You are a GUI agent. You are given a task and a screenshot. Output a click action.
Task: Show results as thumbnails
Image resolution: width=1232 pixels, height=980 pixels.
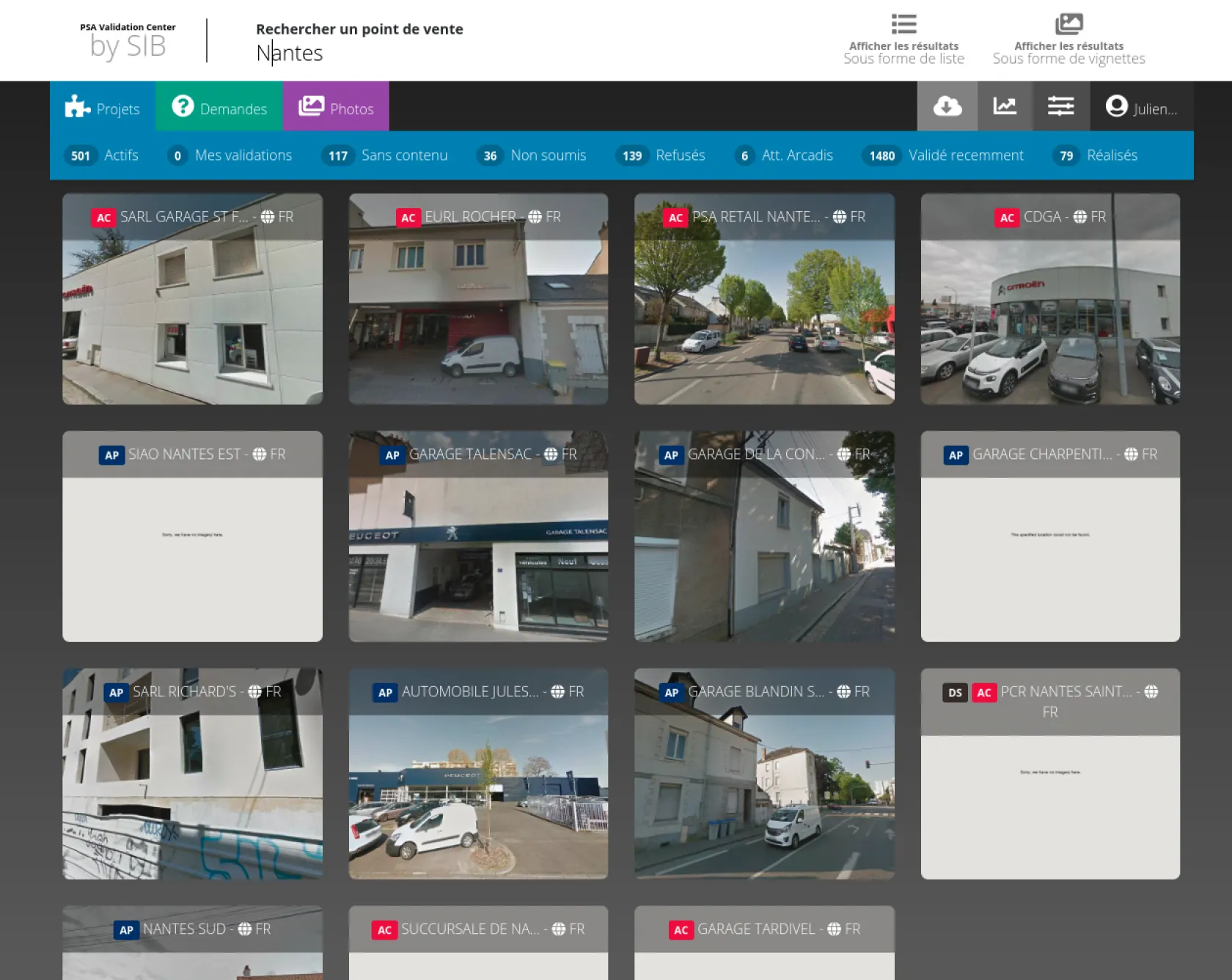1068,40
